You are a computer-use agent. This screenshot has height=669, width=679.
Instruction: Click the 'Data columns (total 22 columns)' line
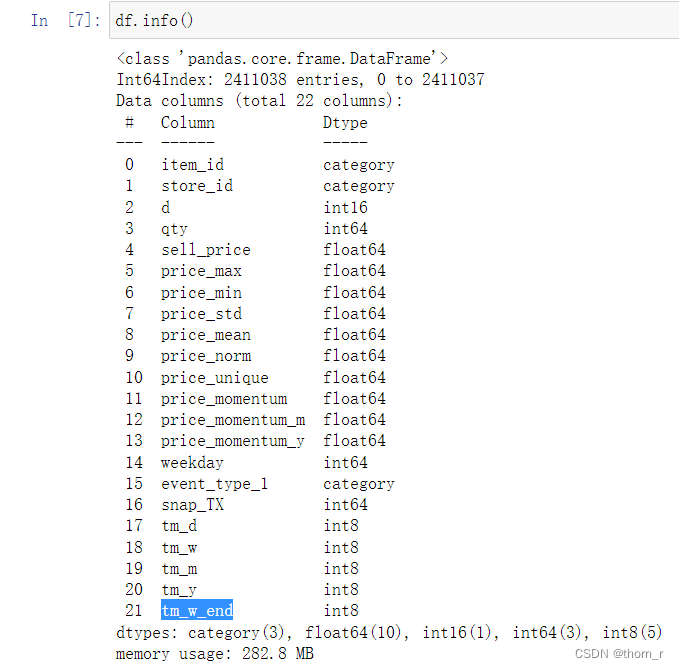click(259, 101)
